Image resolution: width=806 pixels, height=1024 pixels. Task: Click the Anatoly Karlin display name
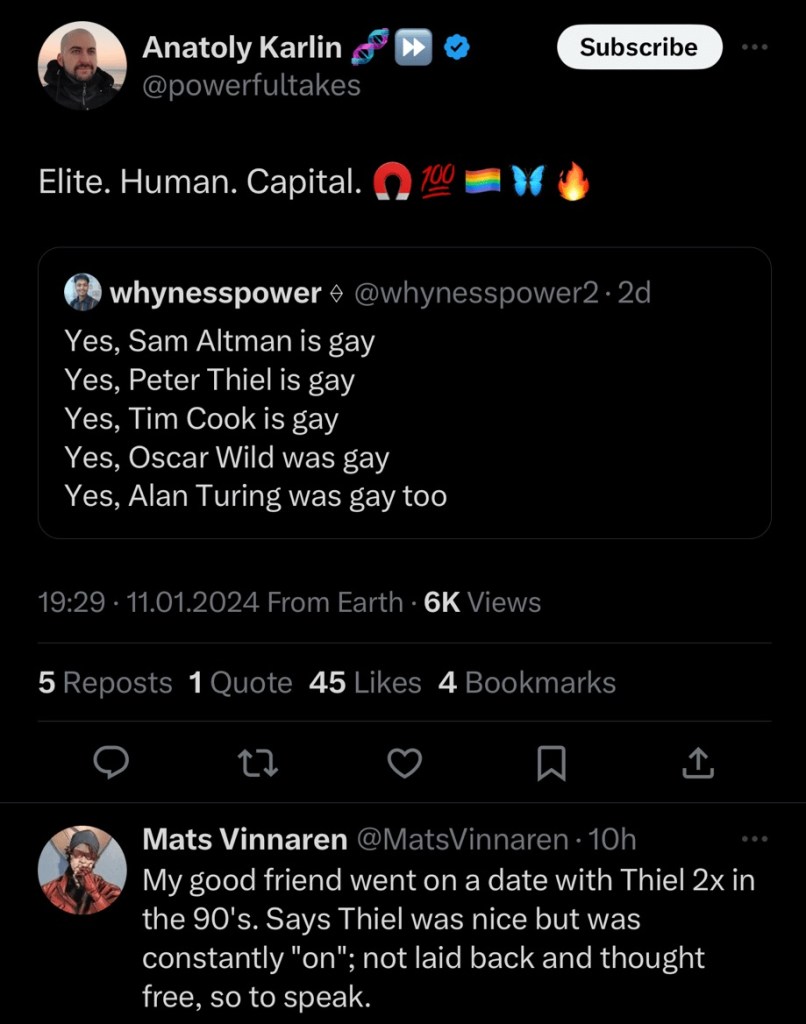[242, 47]
